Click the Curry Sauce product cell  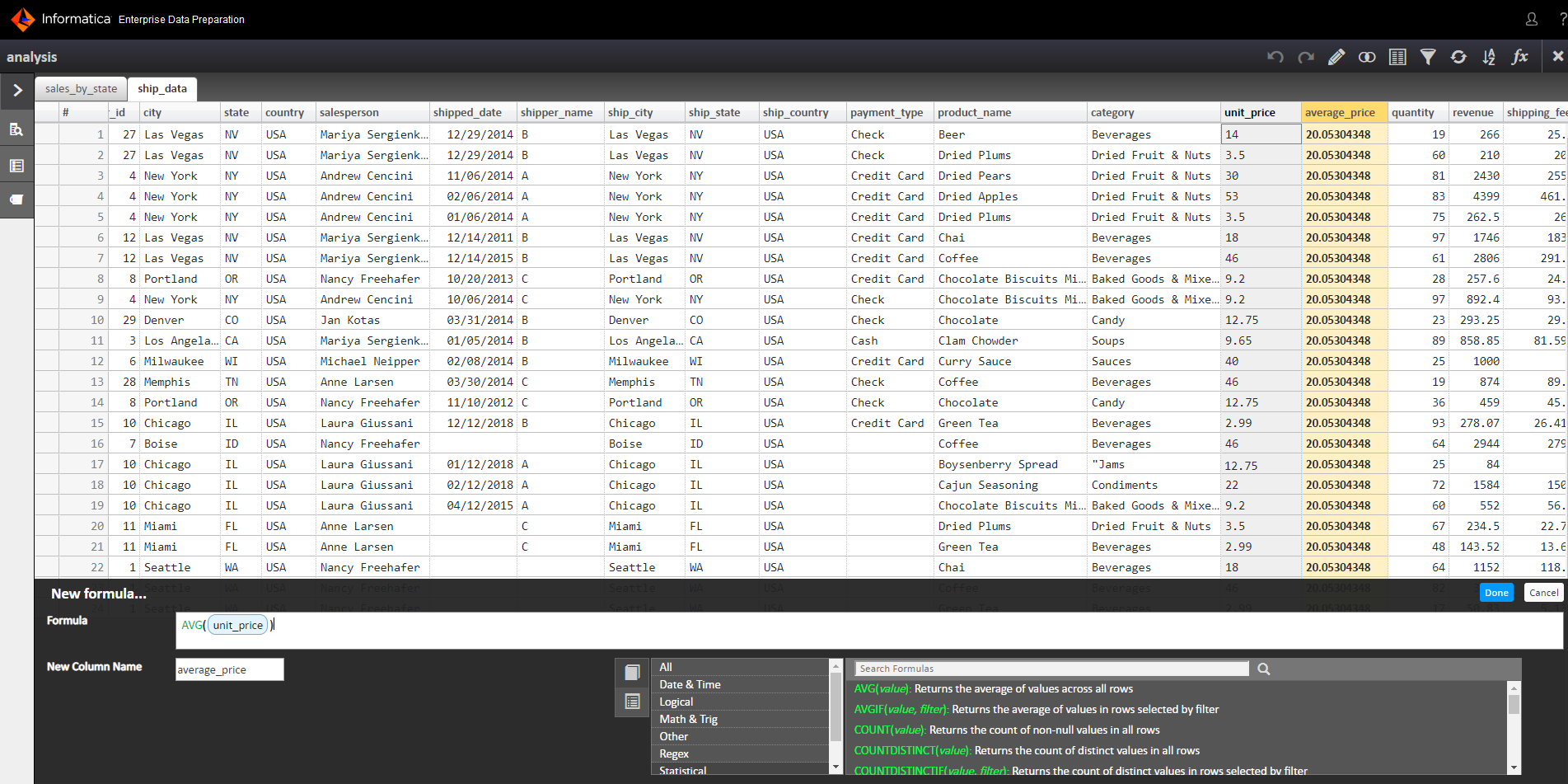1010,361
